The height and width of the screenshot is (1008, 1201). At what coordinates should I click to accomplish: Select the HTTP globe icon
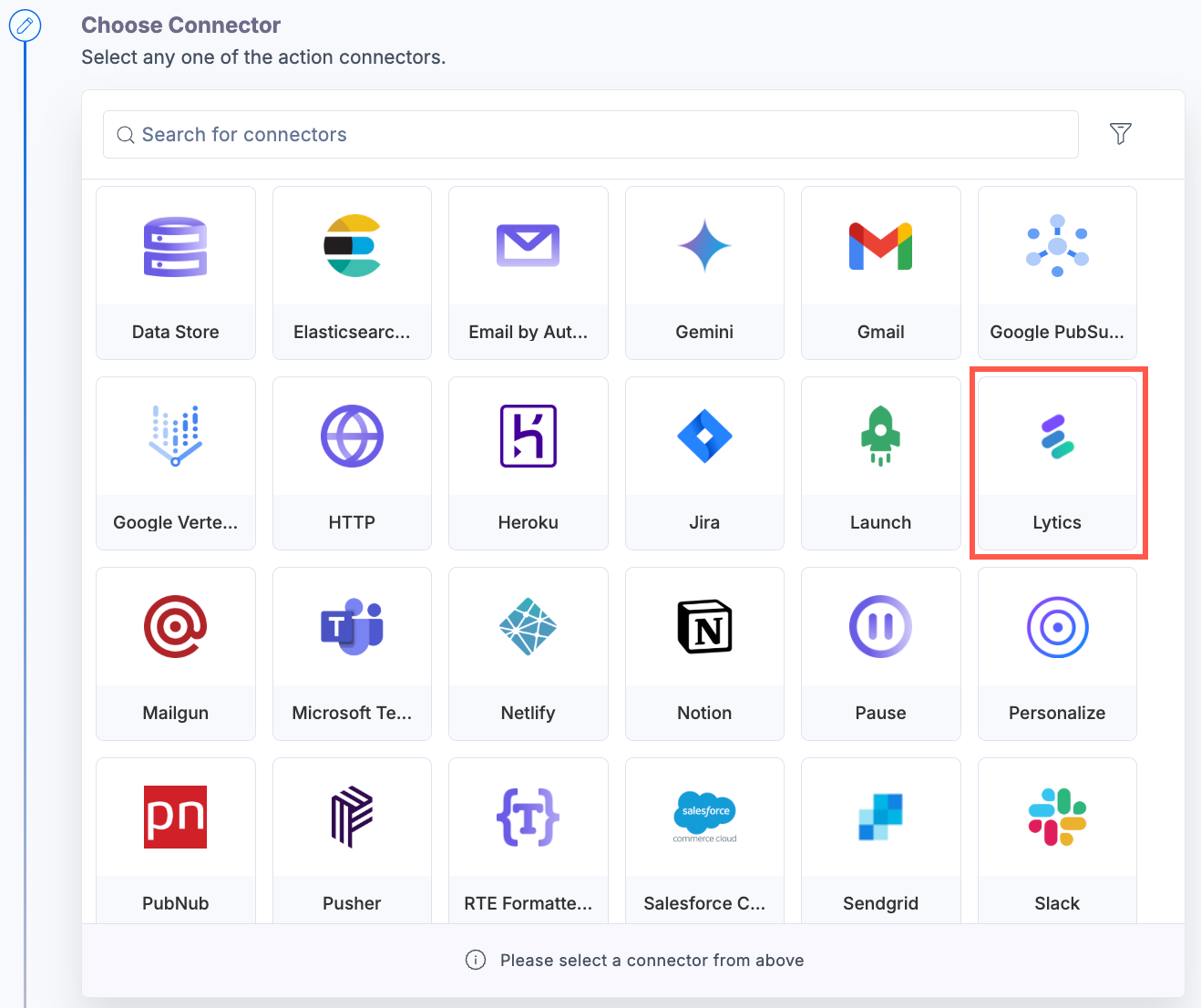352,437
